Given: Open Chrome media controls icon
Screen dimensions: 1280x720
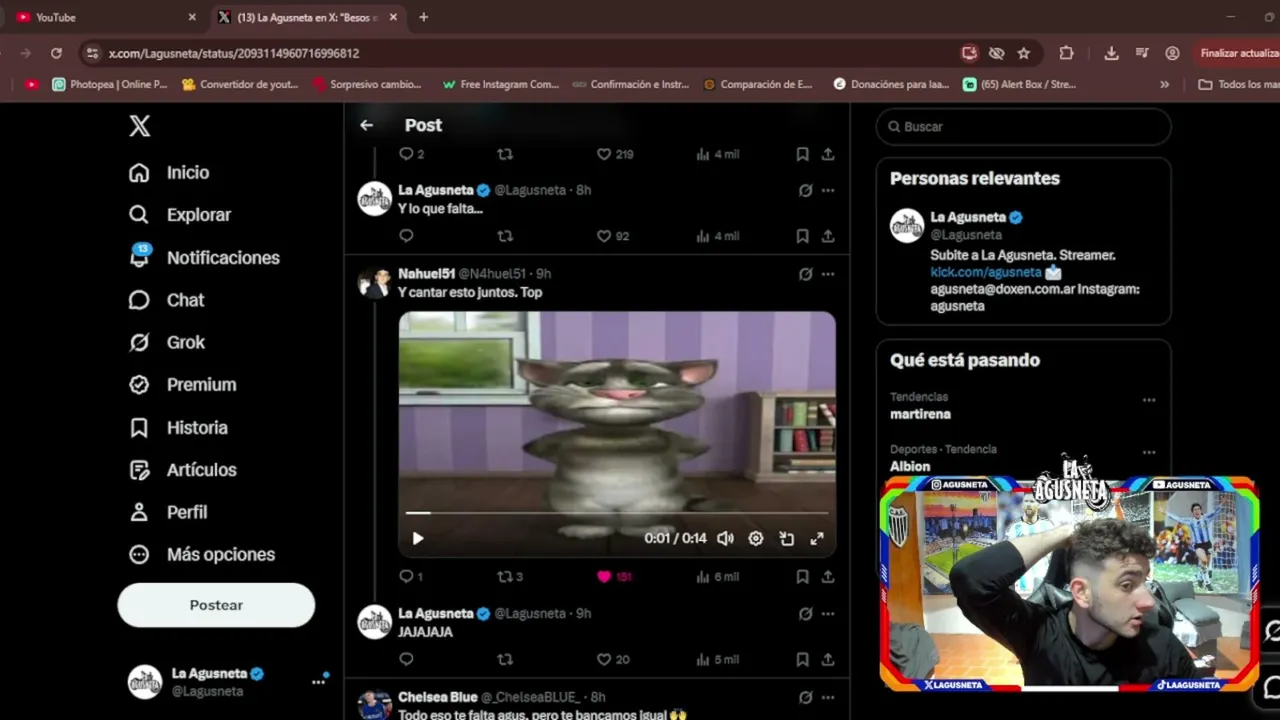Looking at the screenshot, I should pos(1141,53).
